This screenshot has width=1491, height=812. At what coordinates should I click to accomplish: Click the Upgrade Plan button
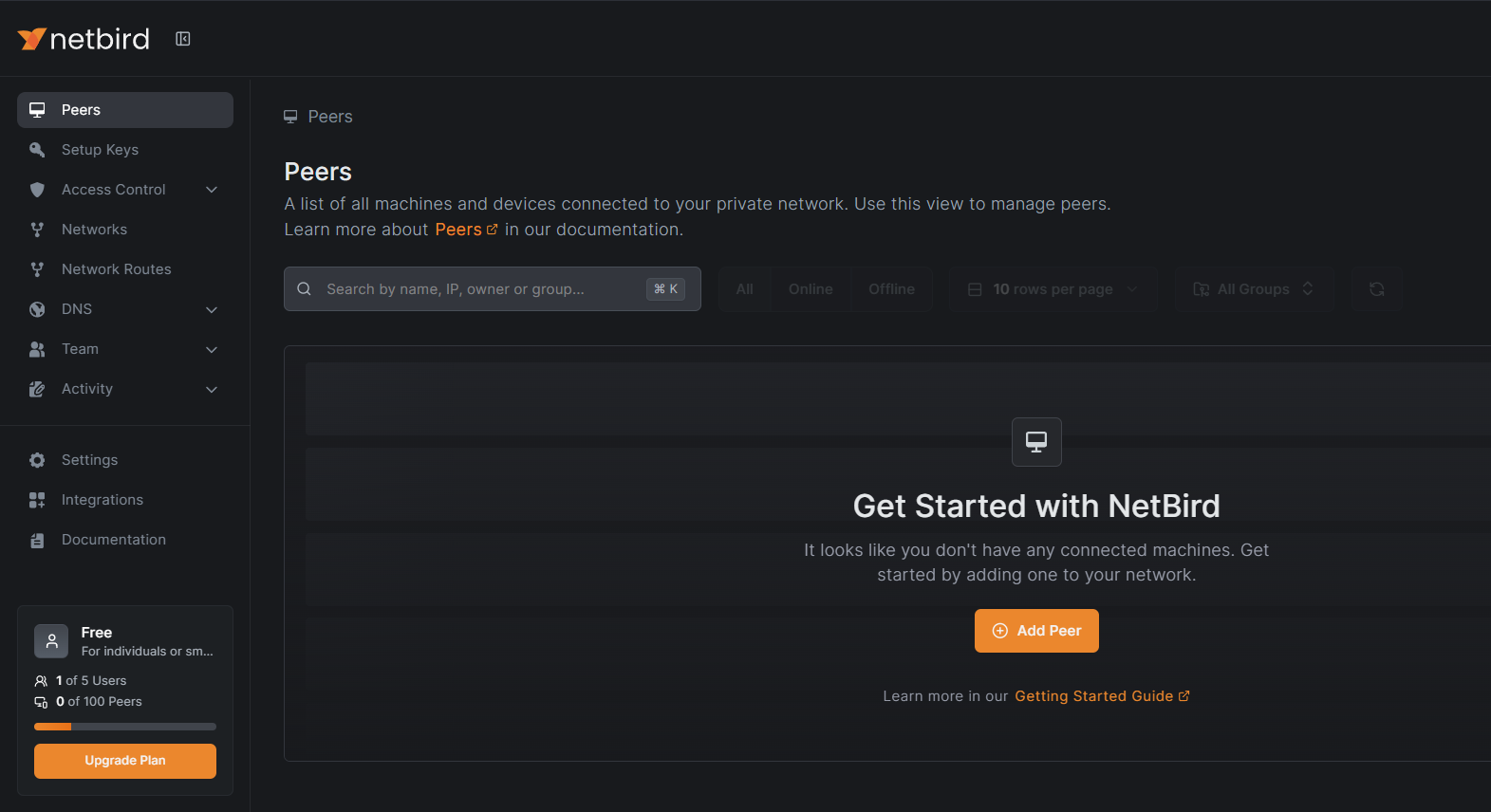125,761
